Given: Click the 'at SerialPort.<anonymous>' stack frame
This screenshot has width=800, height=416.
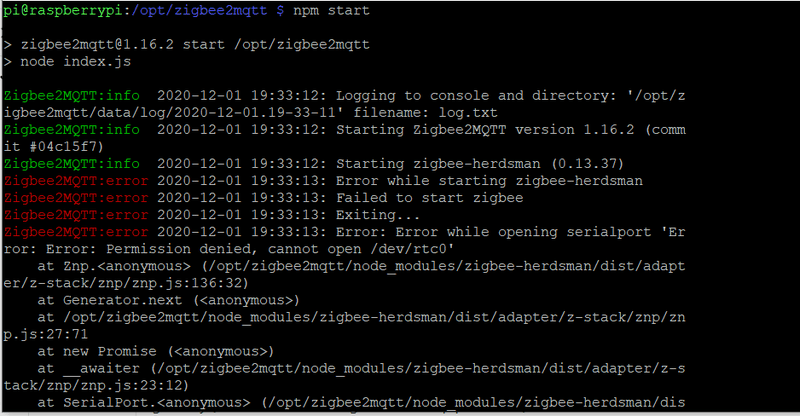Looking at the screenshot, I should [143, 402].
